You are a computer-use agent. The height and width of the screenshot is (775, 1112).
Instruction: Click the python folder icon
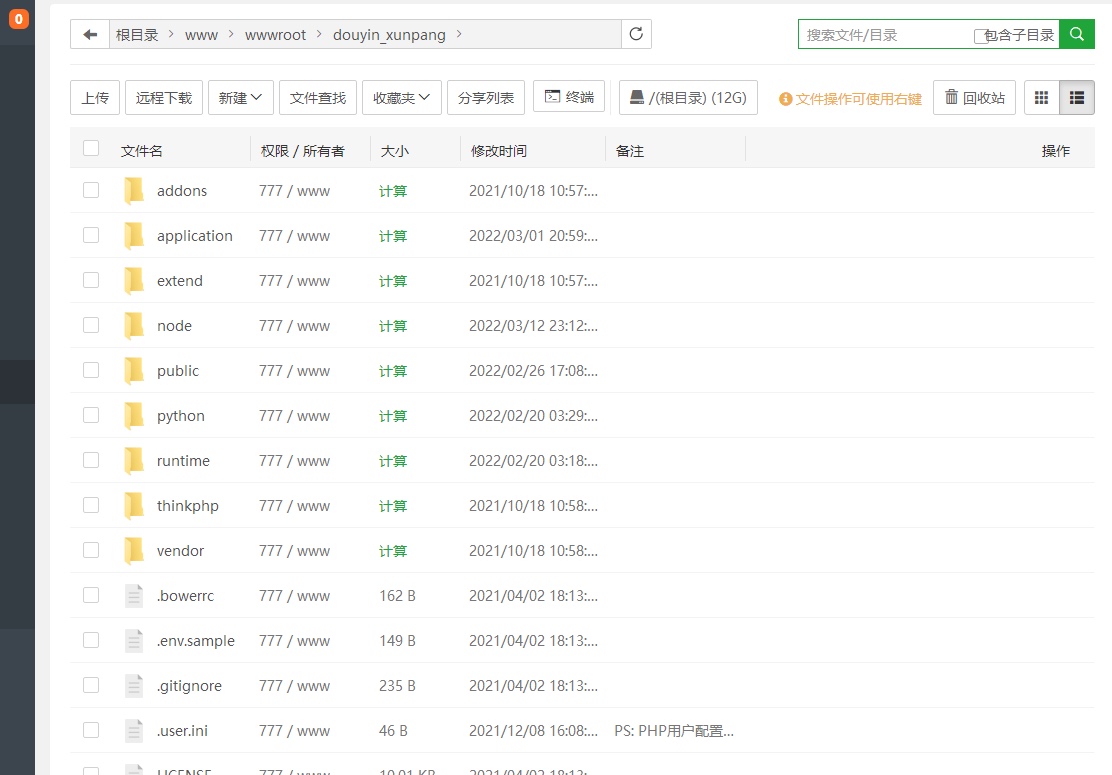pos(133,416)
